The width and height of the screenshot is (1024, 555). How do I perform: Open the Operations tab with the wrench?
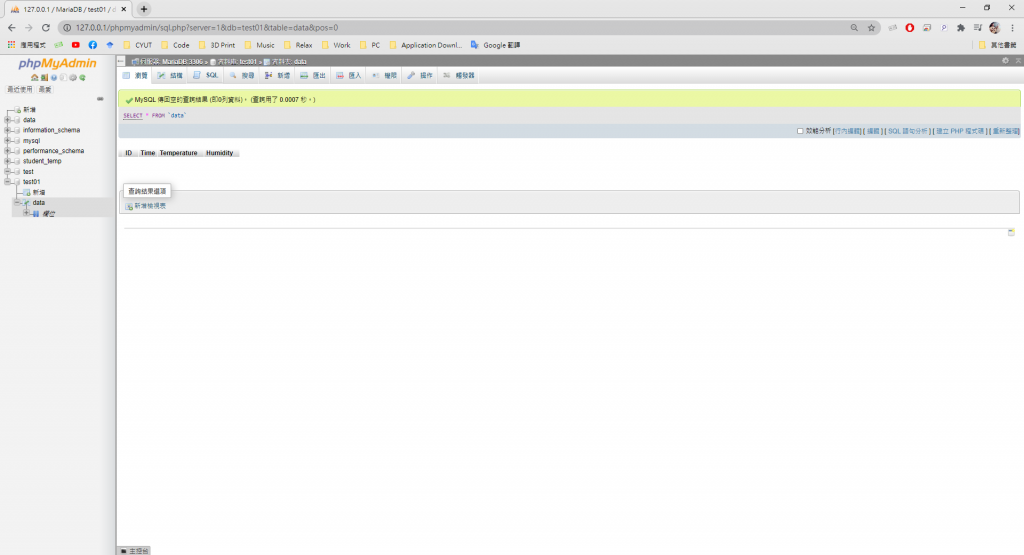point(420,76)
